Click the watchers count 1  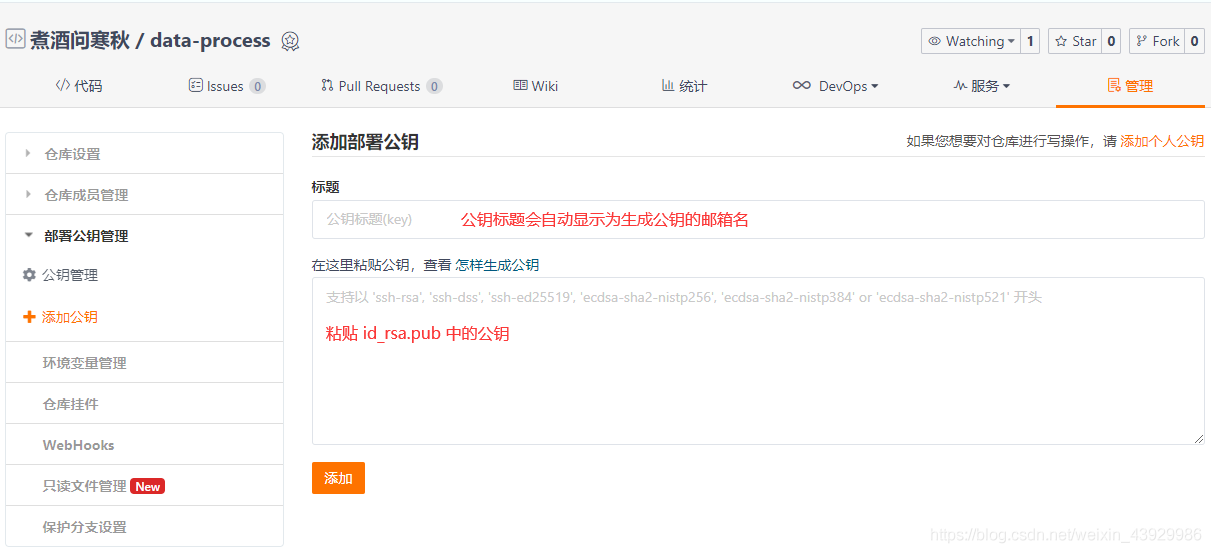1030,41
